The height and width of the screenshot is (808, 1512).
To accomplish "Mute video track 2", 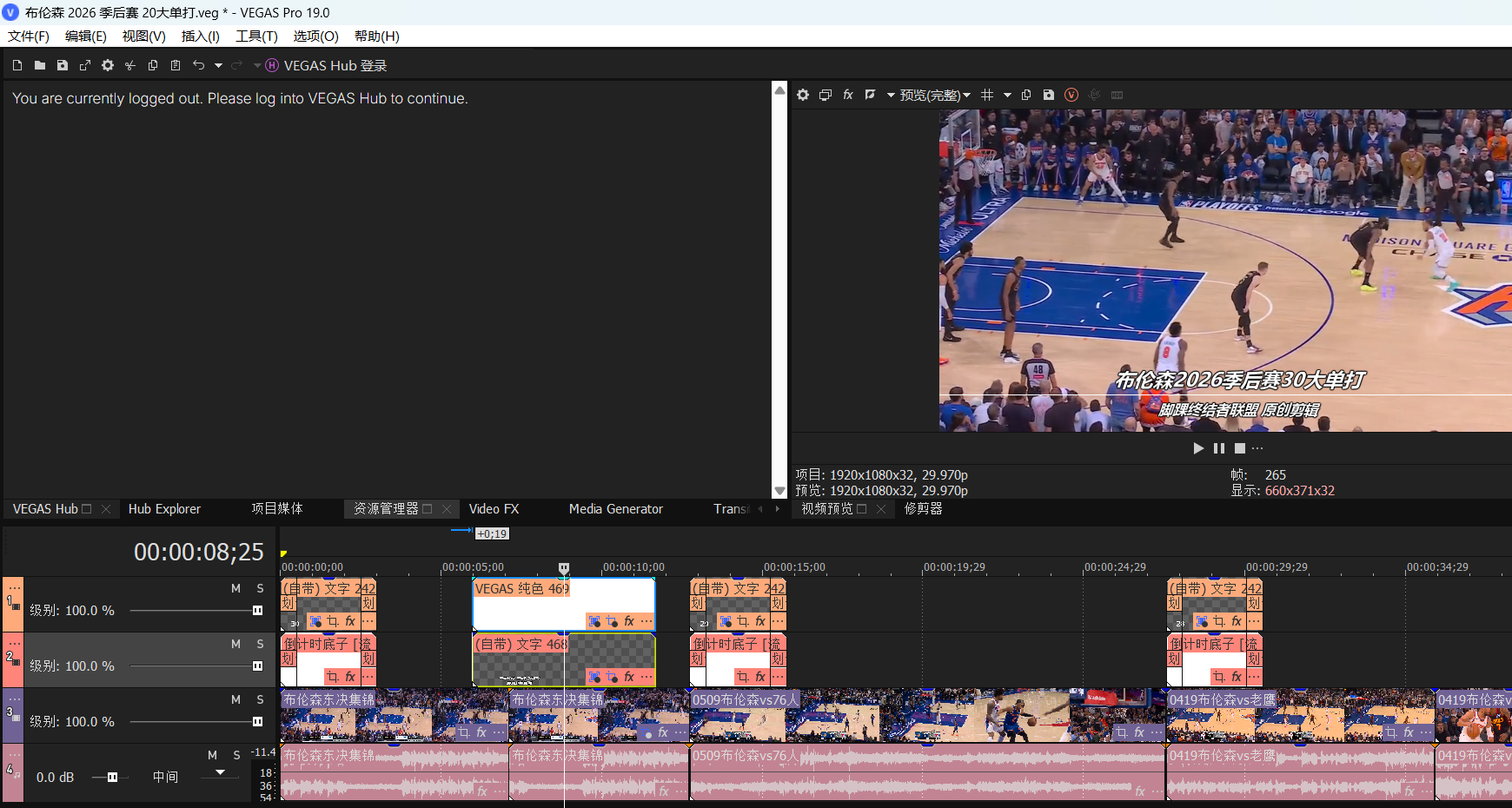I will pyautogui.click(x=235, y=644).
